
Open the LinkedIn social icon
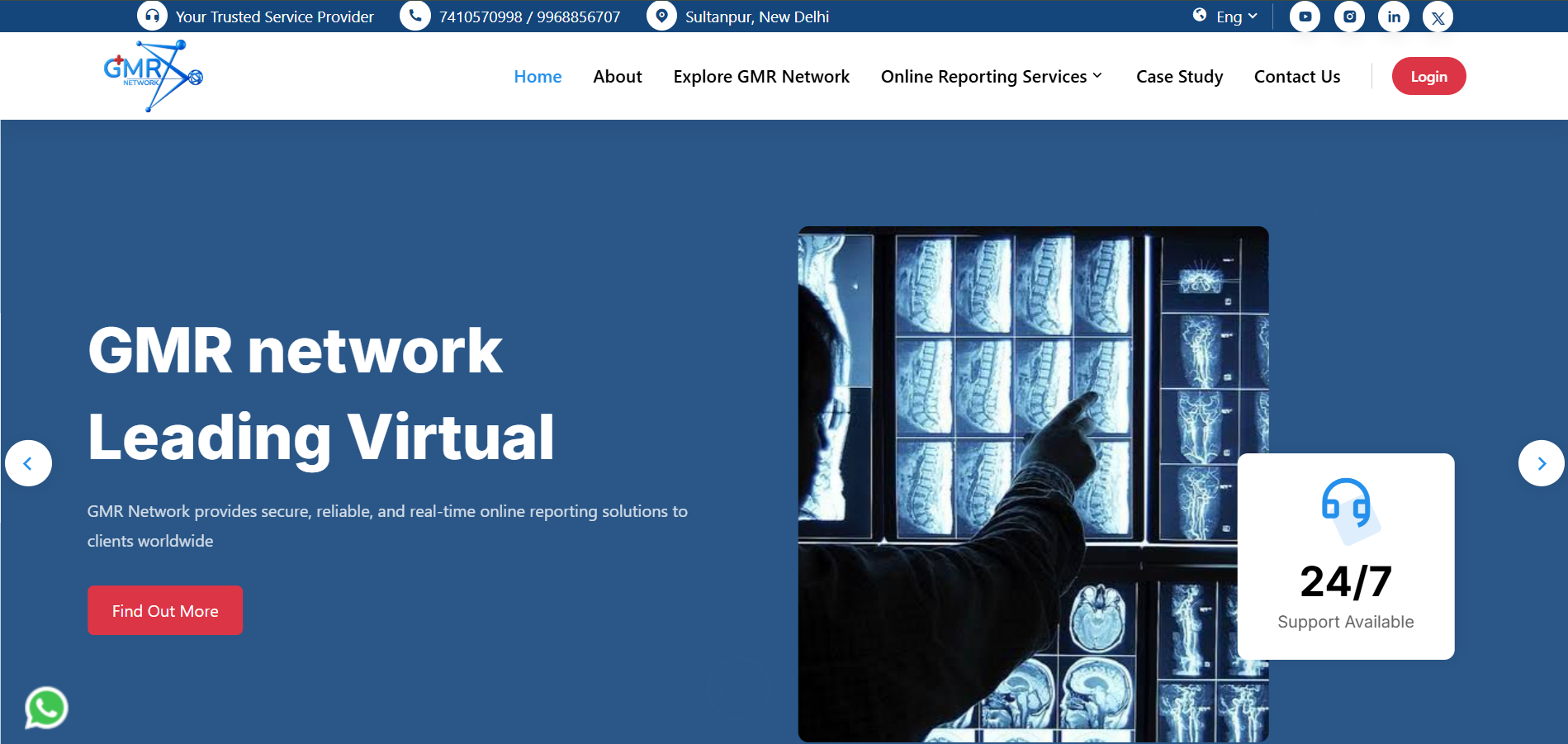point(1394,17)
